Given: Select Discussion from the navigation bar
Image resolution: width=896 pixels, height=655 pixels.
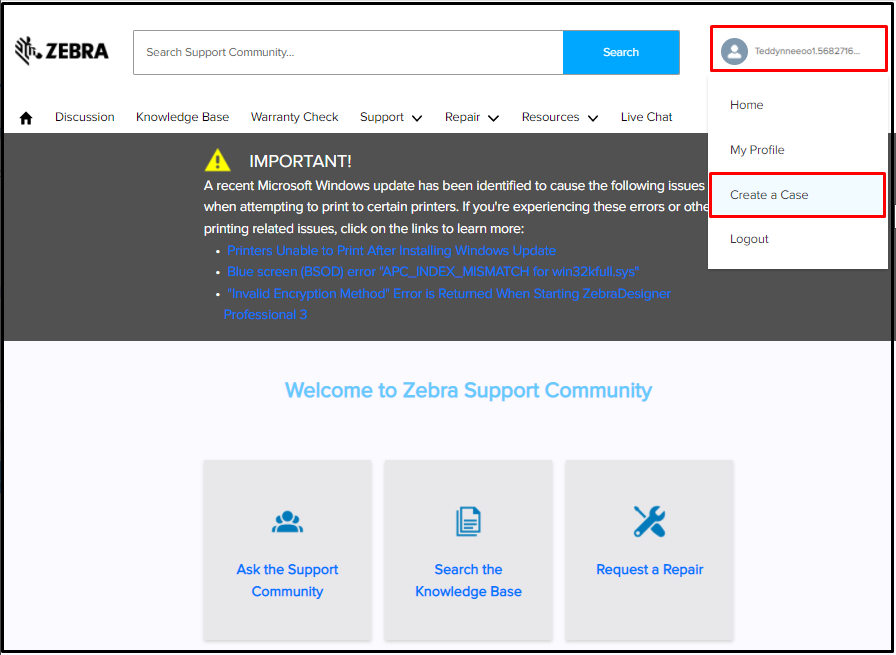Looking at the screenshot, I should click(84, 117).
